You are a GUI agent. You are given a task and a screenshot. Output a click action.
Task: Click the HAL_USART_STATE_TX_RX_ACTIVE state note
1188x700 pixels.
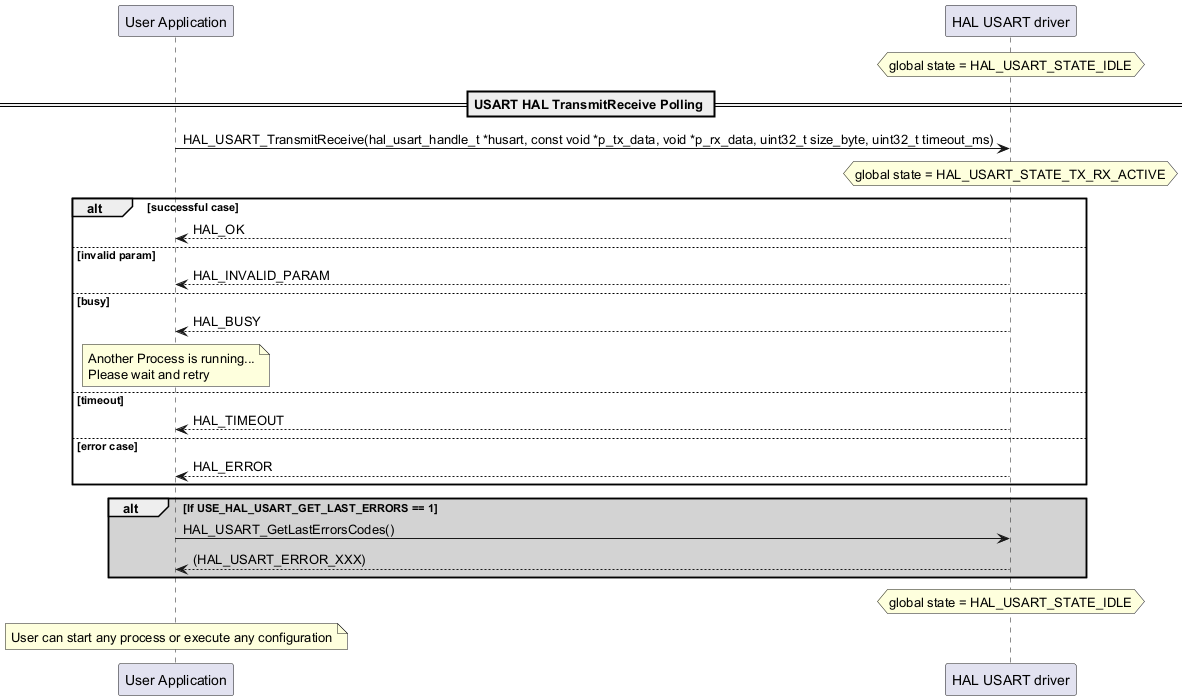tap(1010, 175)
